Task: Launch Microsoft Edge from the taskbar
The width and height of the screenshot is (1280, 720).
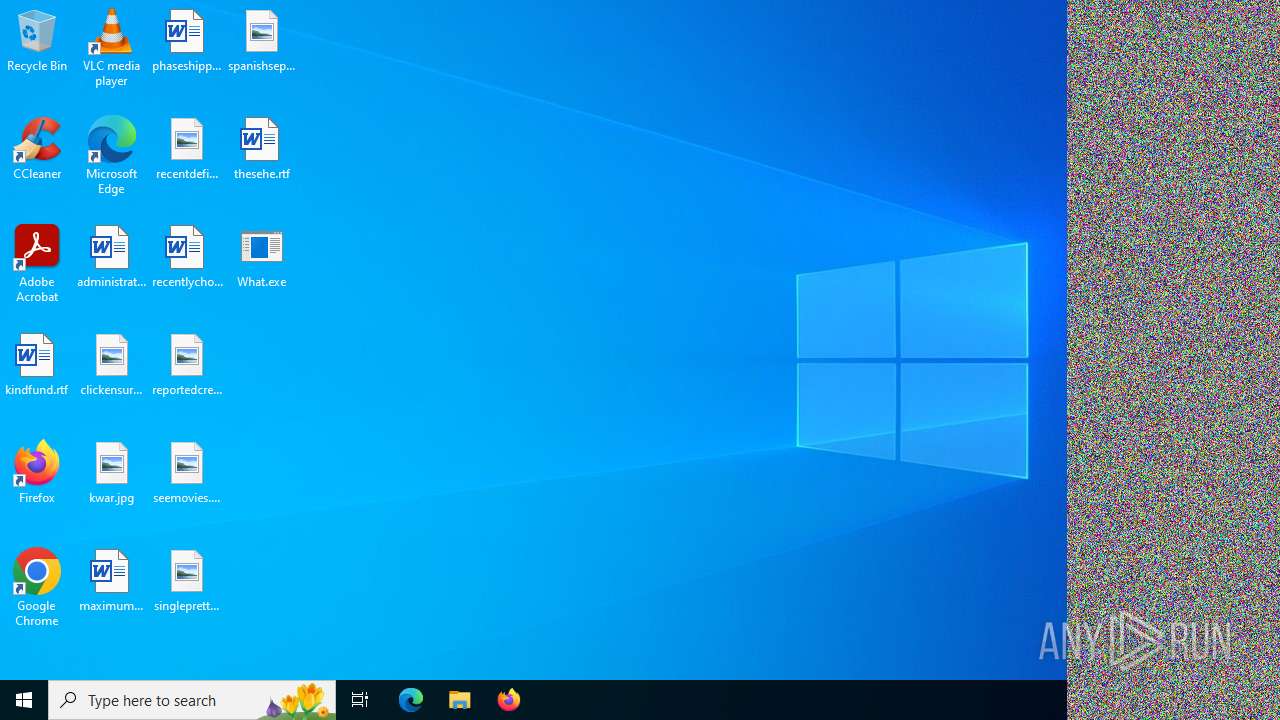Action: click(x=411, y=700)
